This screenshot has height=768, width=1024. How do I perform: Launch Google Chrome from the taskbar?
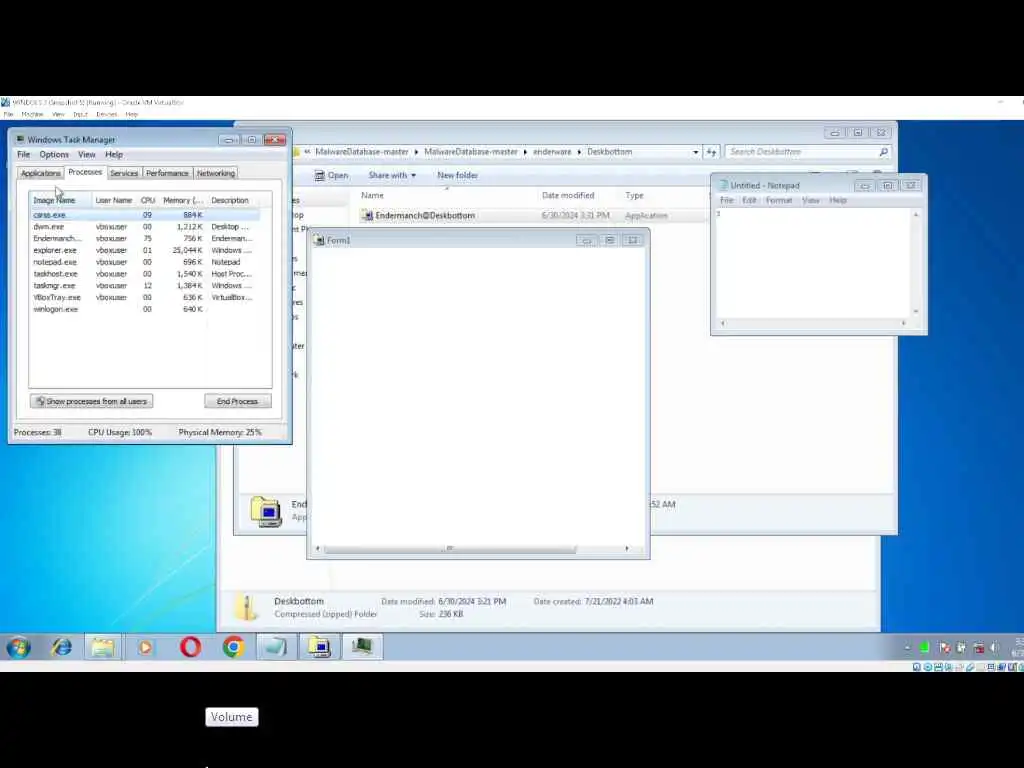pyautogui.click(x=233, y=647)
